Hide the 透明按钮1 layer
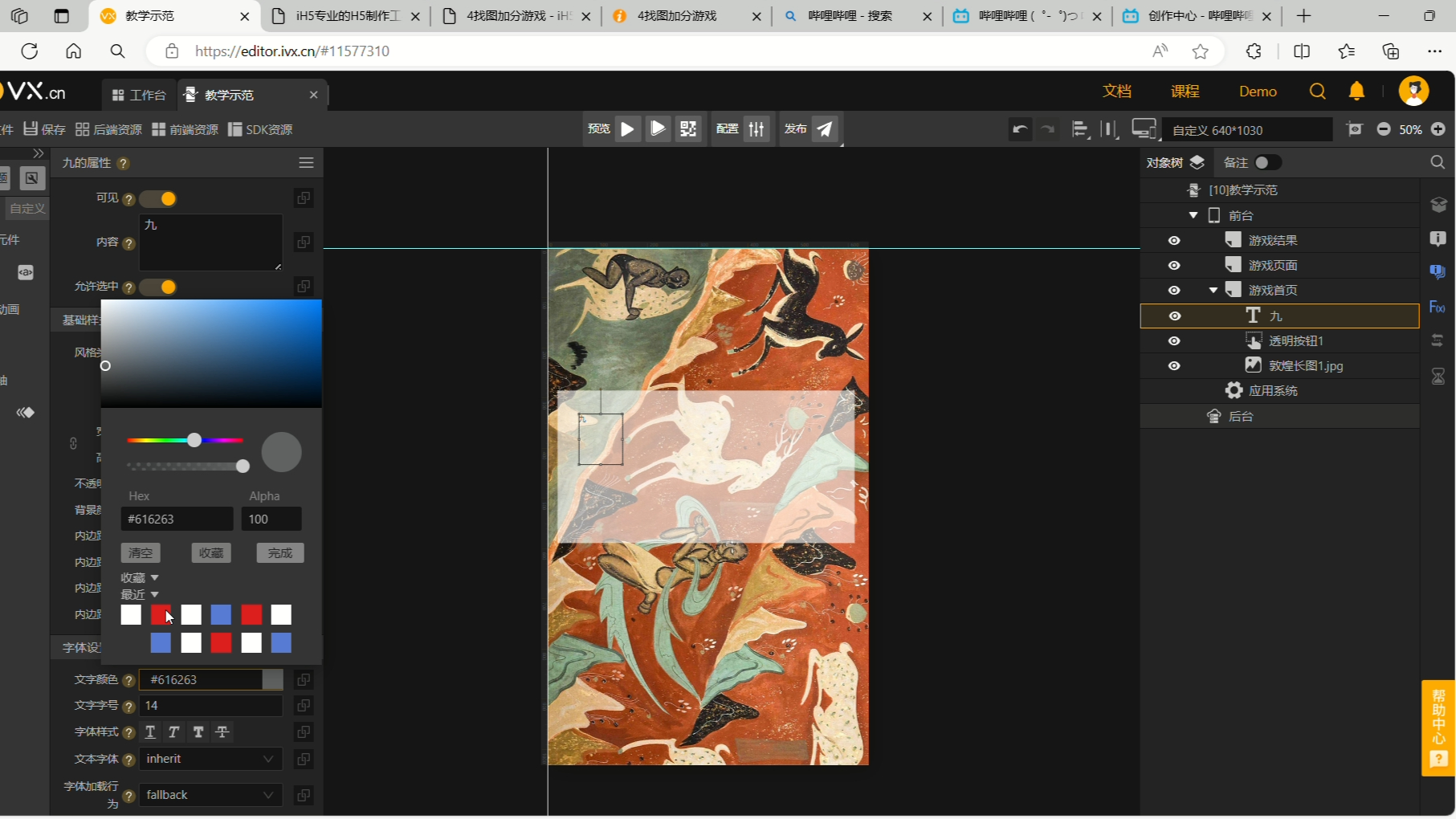The height and width of the screenshot is (819, 1456). pos(1174,340)
